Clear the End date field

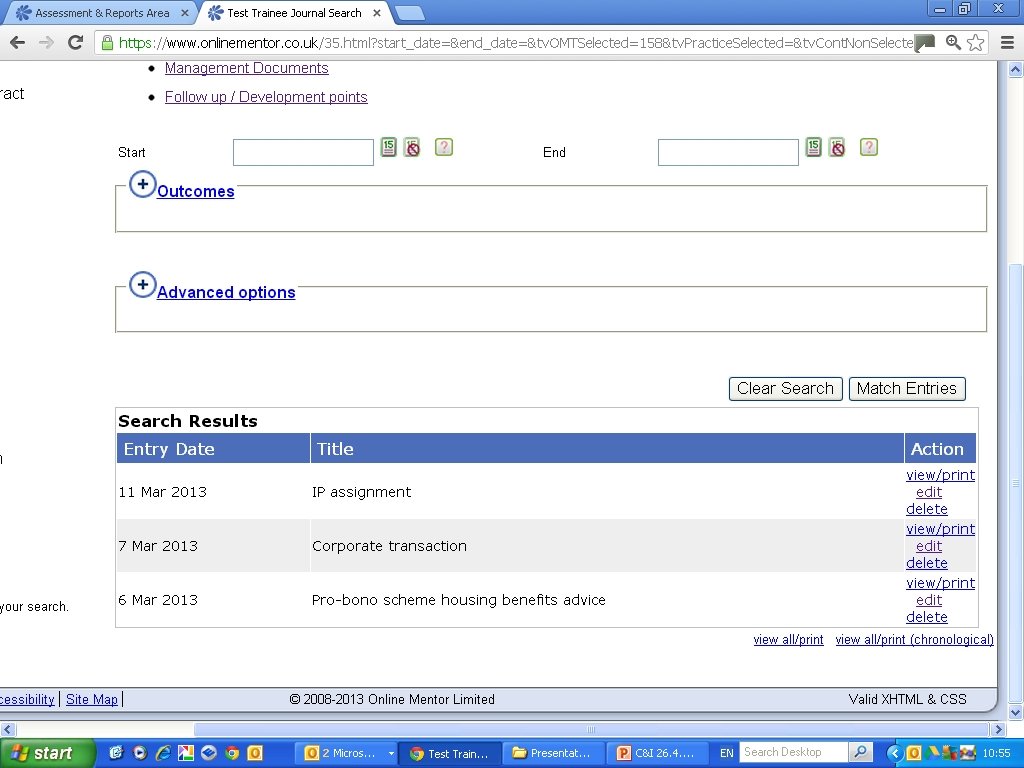[x=837, y=148]
